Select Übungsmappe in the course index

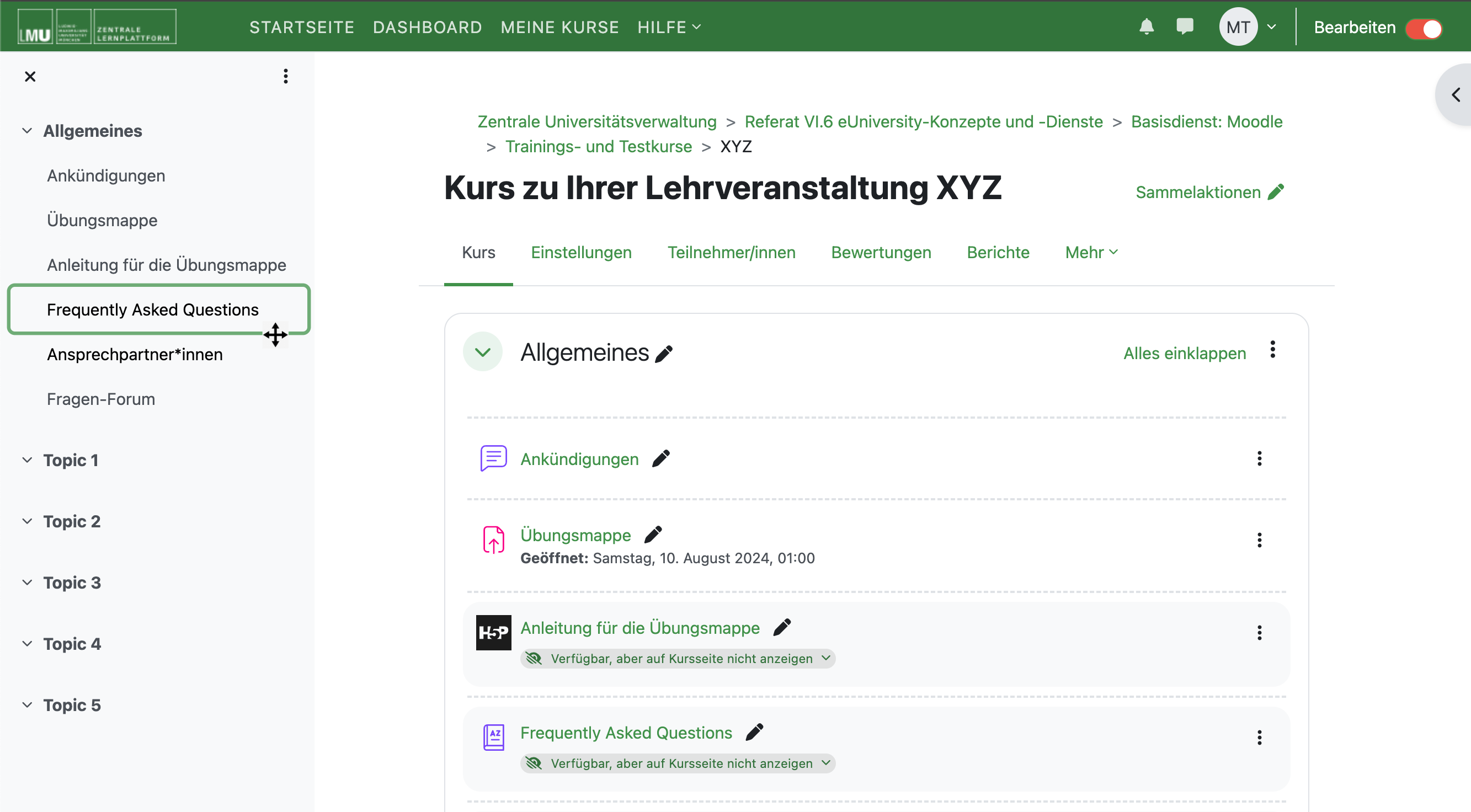[102, 220]
